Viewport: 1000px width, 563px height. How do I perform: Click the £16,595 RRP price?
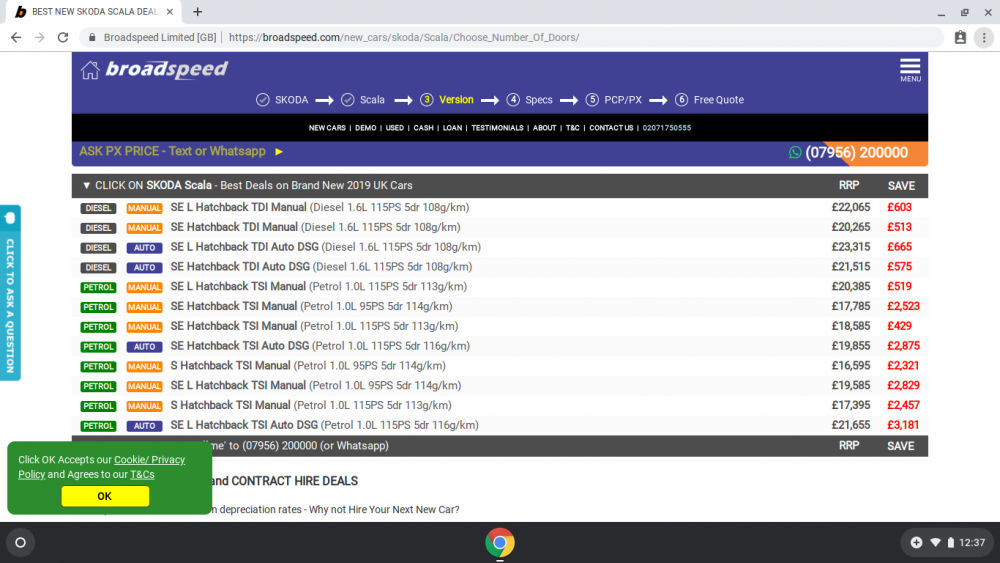pos(850,366)
